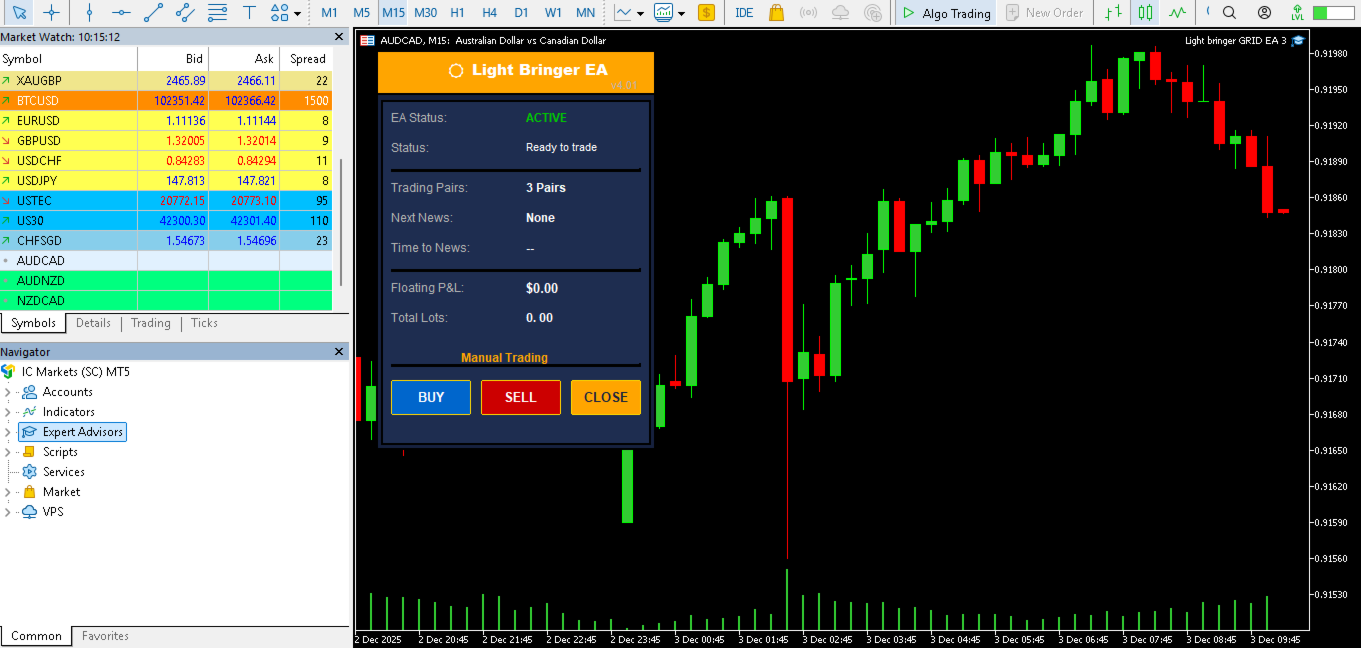Viewport: 1361px width, 648px height.
Task: Click the Light bringer GRID EA label
Action: pos(1236,41)
